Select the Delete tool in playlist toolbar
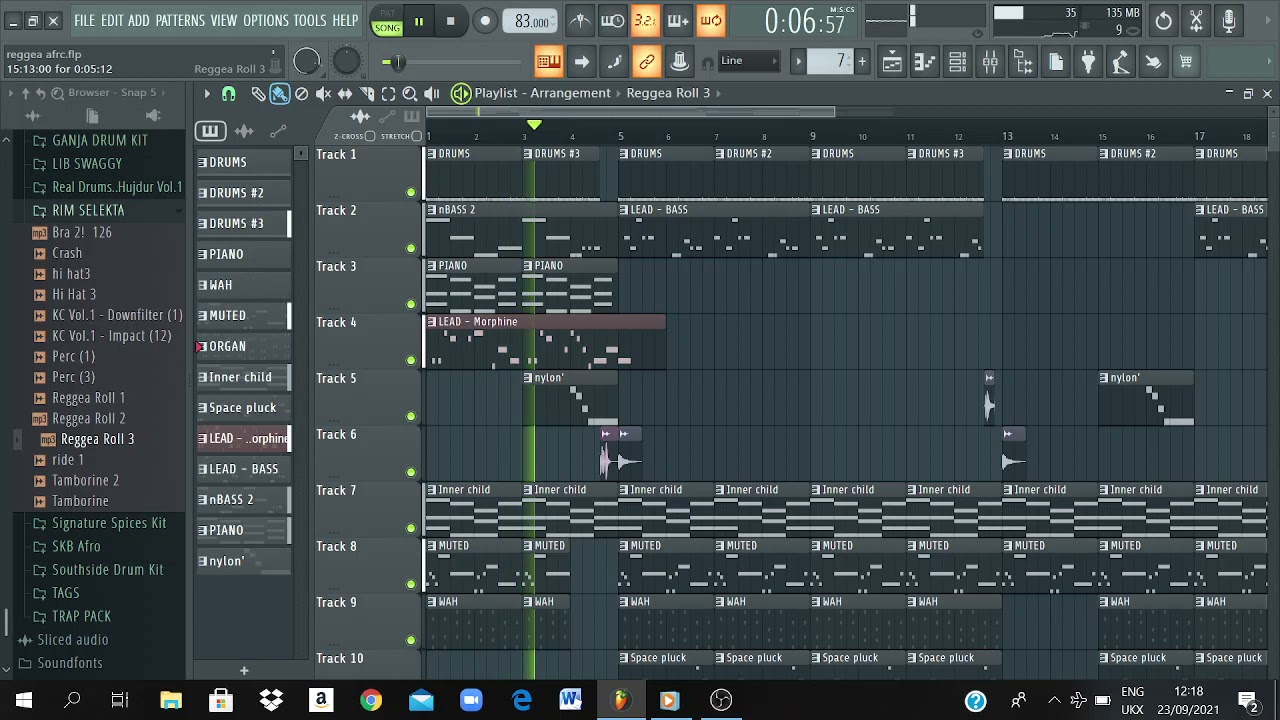Viewport: 1280px width, 720px height. pyautogui.click(x=301, y=93)
